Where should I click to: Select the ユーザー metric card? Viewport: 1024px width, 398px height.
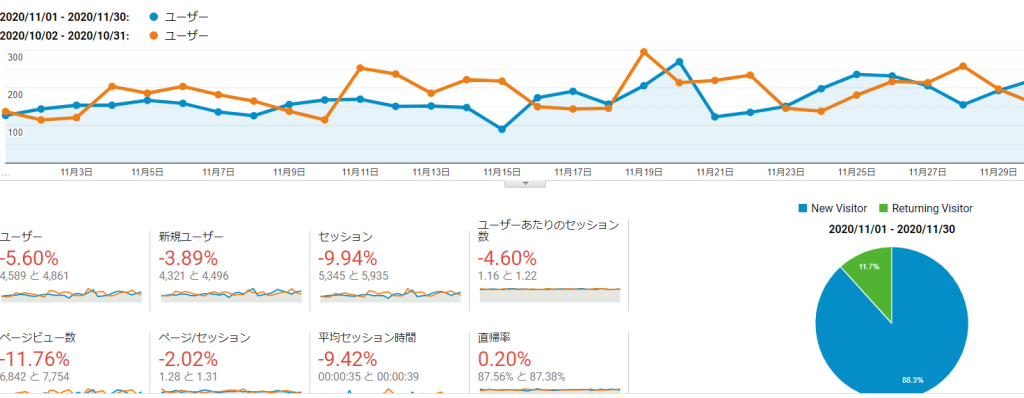(71, 265)
